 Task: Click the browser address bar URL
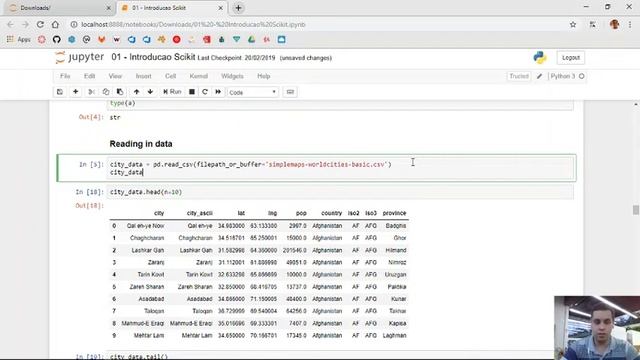point(193,24)
